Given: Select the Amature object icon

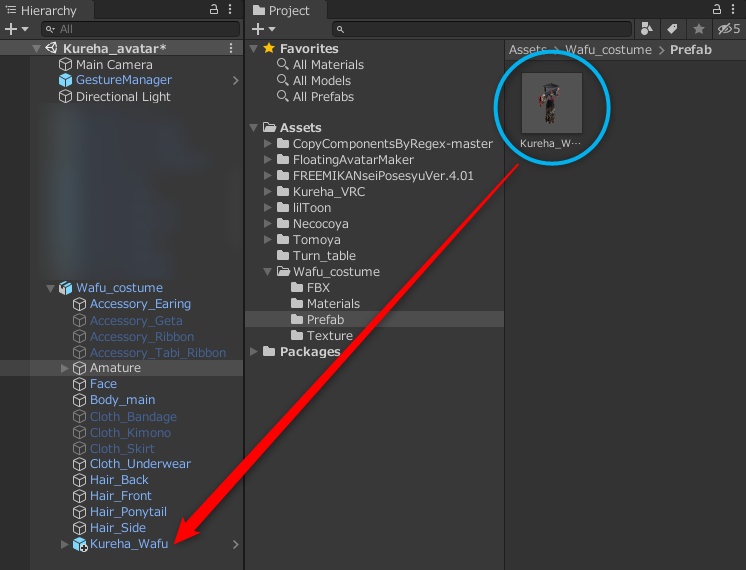Looking at the screenshot, I should (x=79, y=368).
